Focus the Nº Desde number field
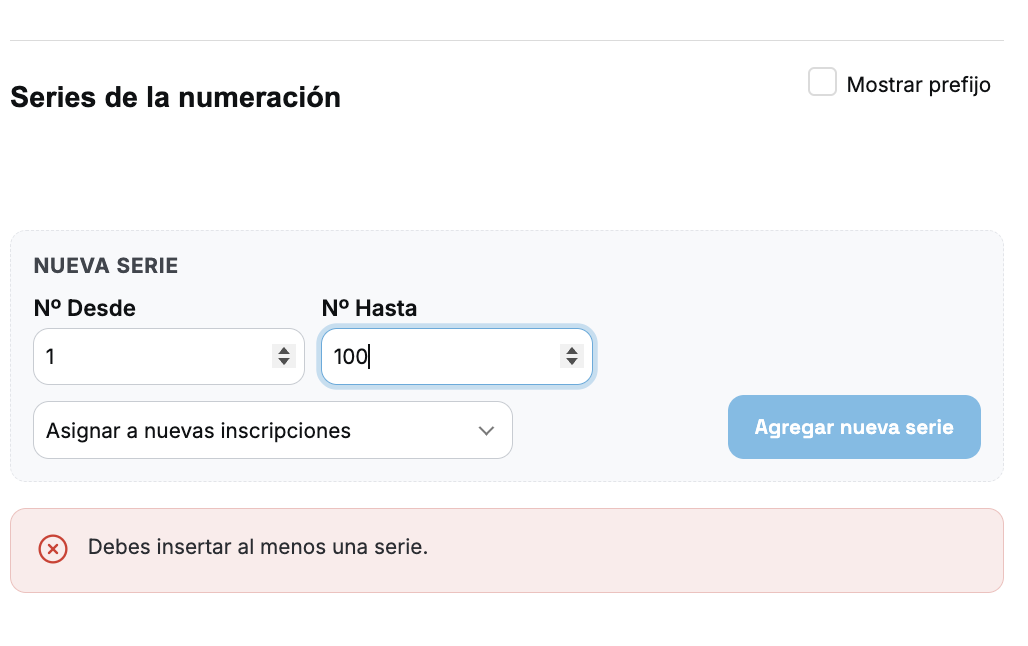 click(x=168, y=356)
